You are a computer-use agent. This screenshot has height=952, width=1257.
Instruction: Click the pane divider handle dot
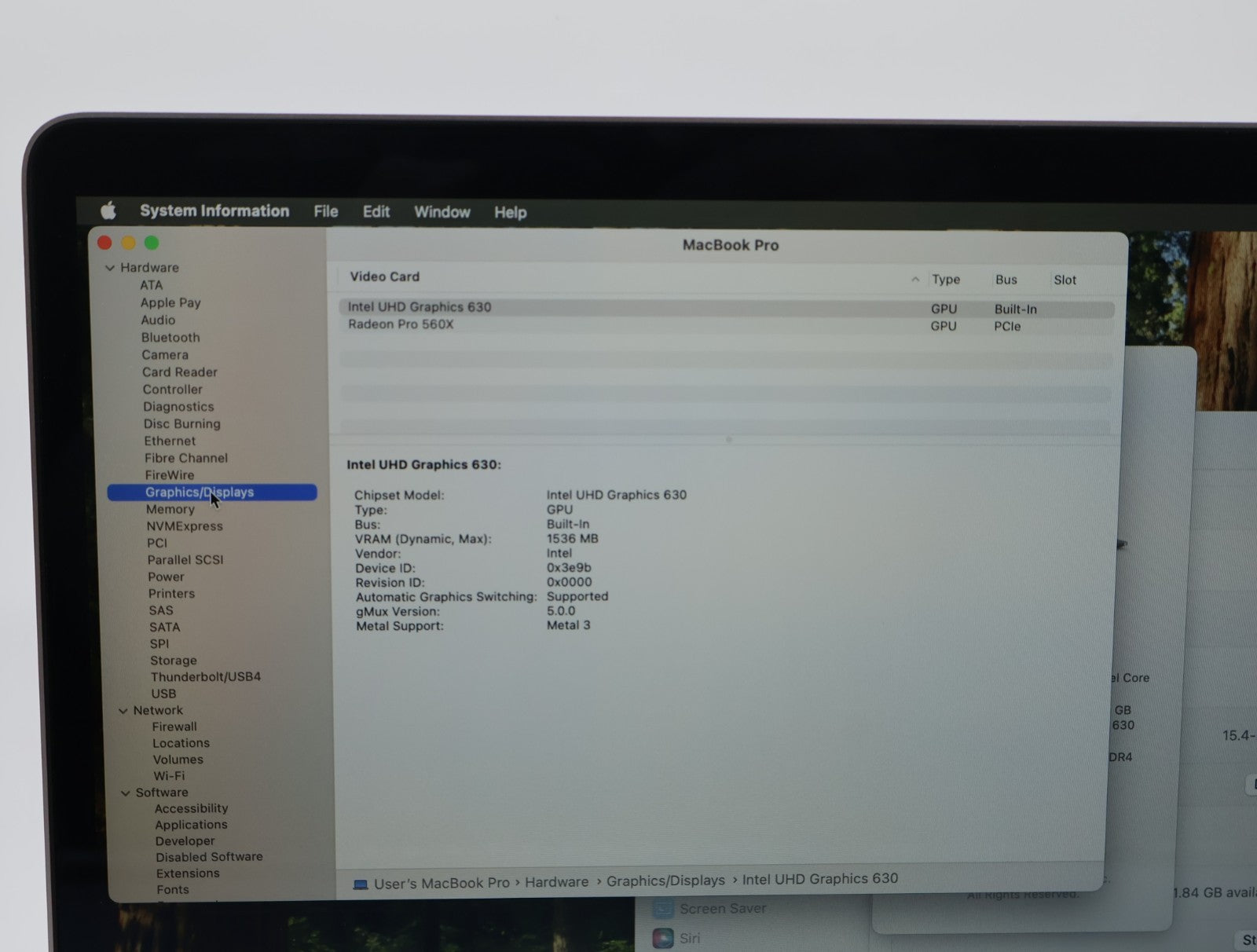[728, 440]
